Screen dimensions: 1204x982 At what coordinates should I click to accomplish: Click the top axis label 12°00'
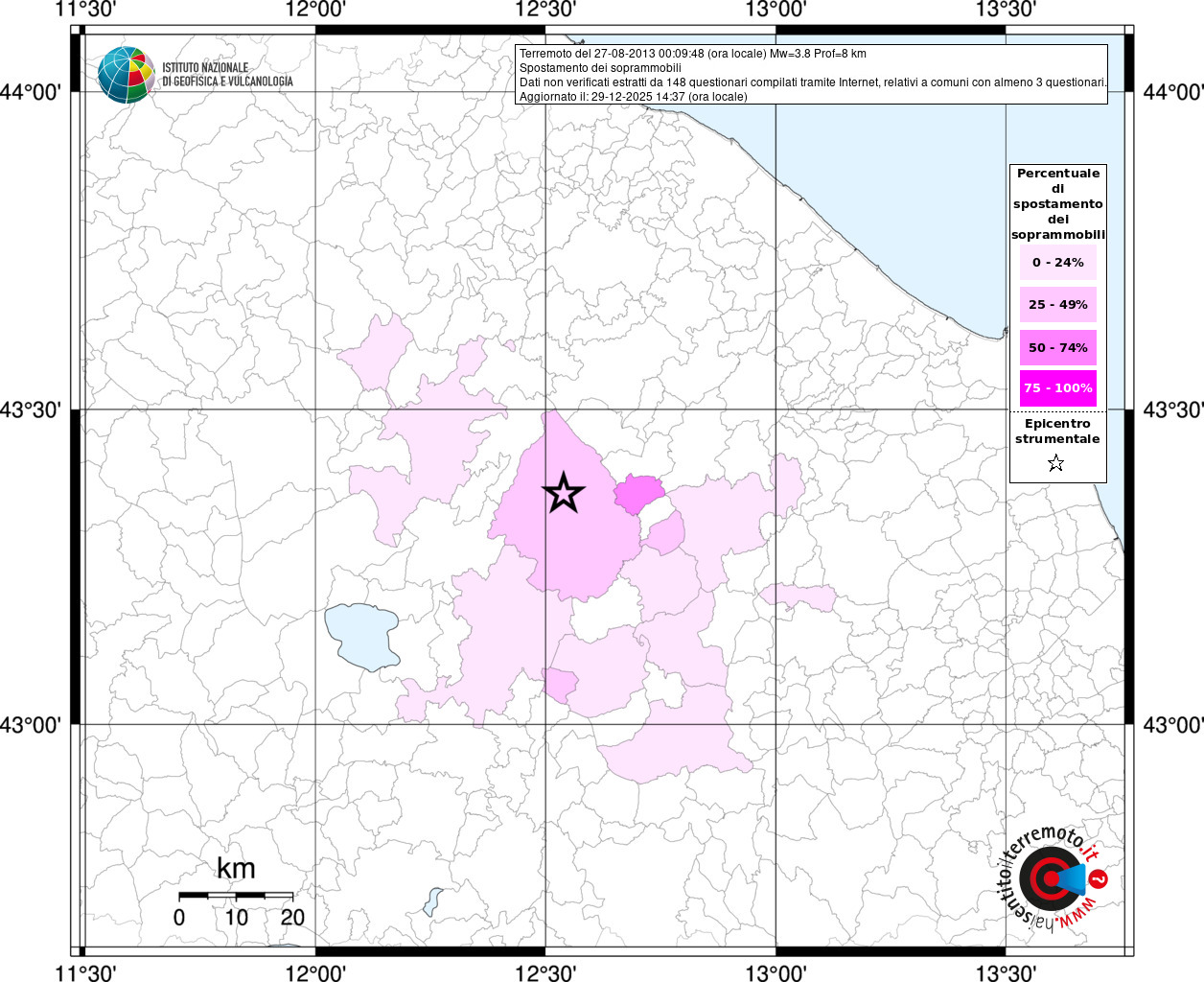(315, 10)
